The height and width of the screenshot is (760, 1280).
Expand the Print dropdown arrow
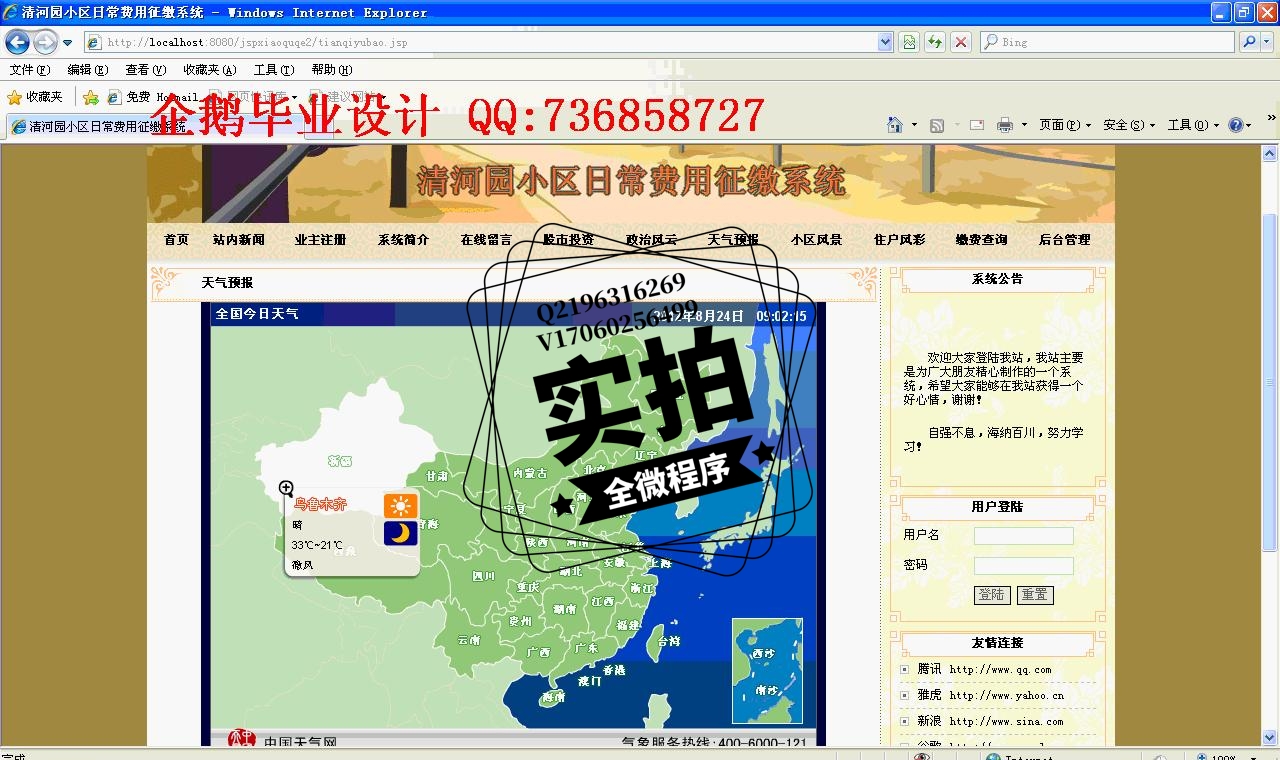point(1024,125)
